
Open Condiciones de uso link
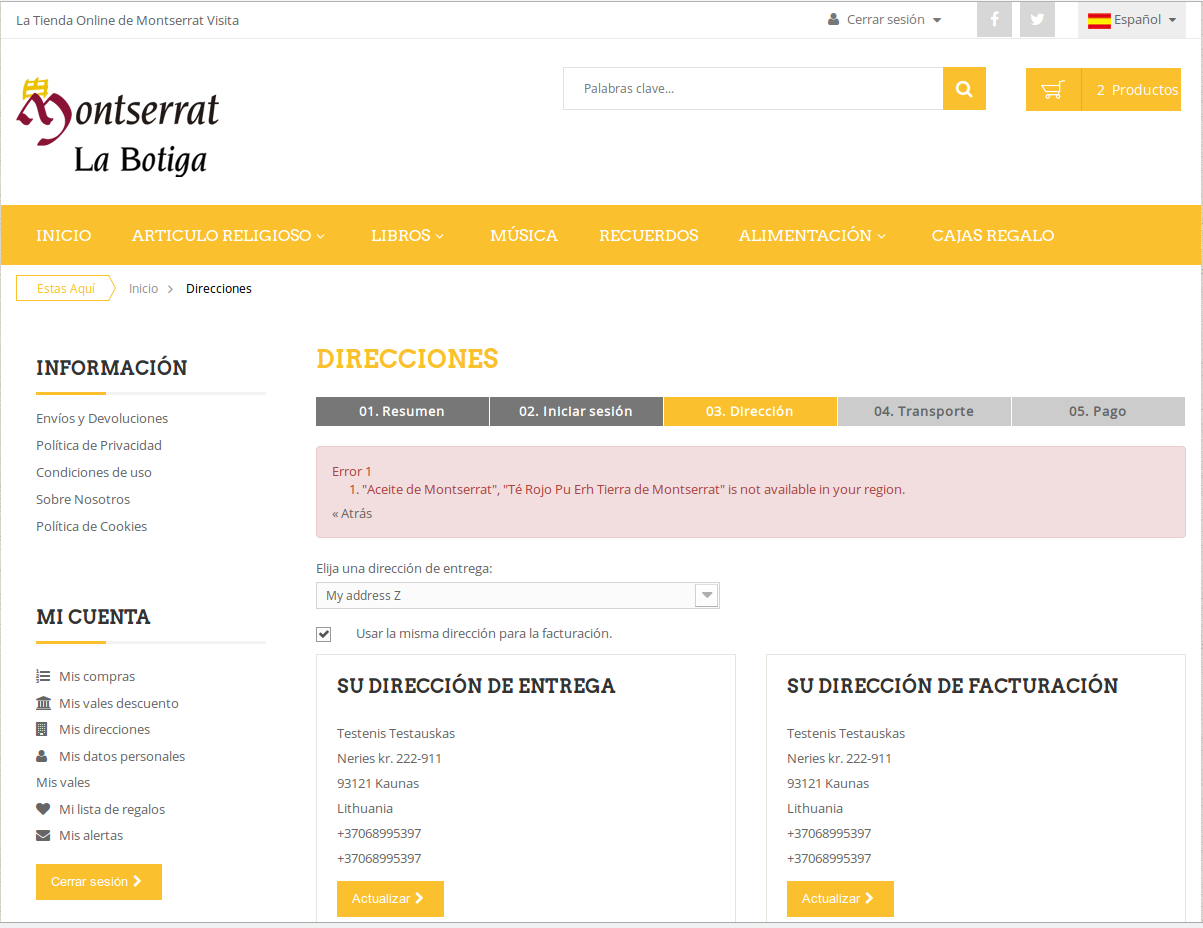(x=94, y=472)
